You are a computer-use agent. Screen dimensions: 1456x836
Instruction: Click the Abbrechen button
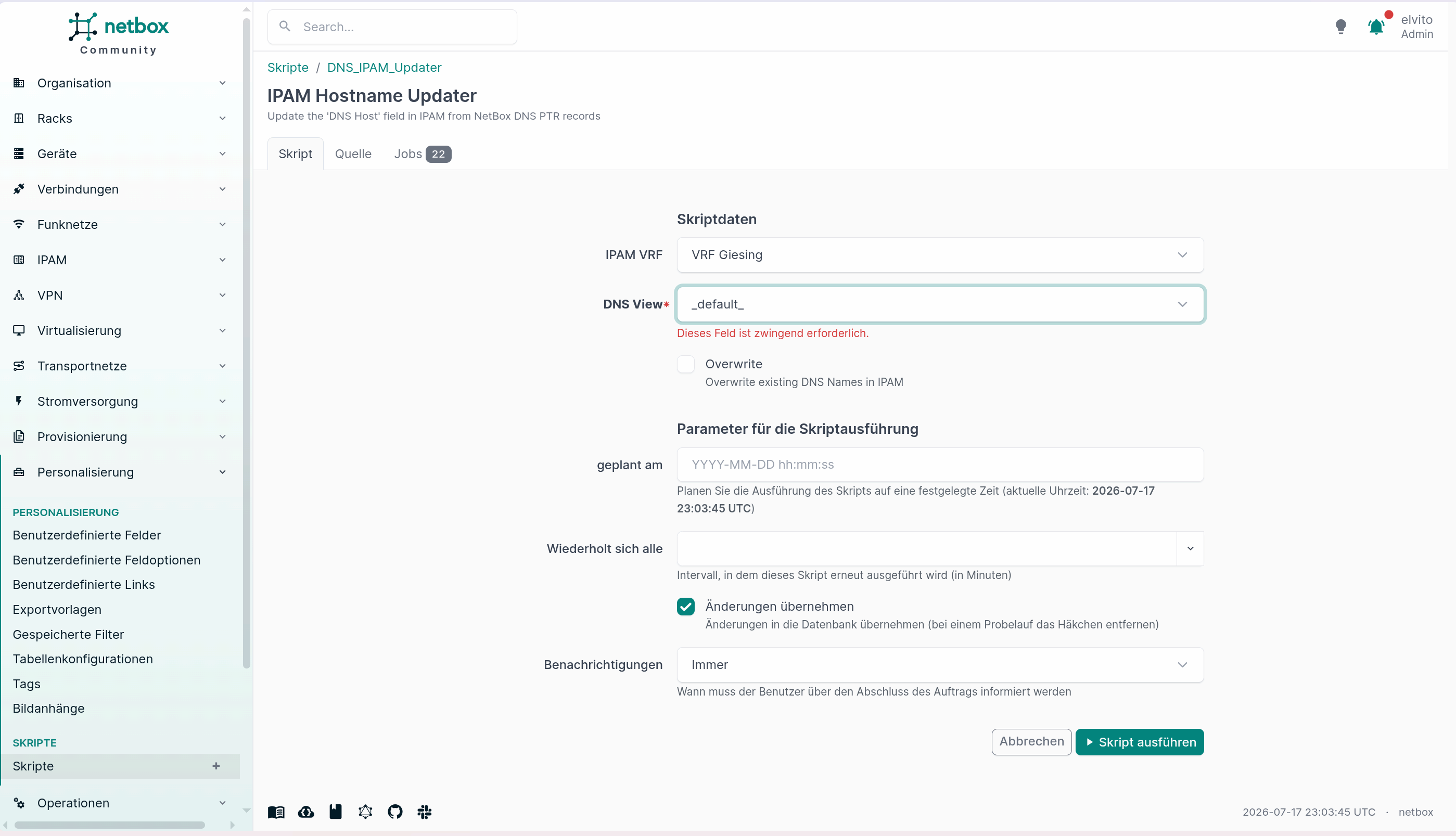(1031, 742)
